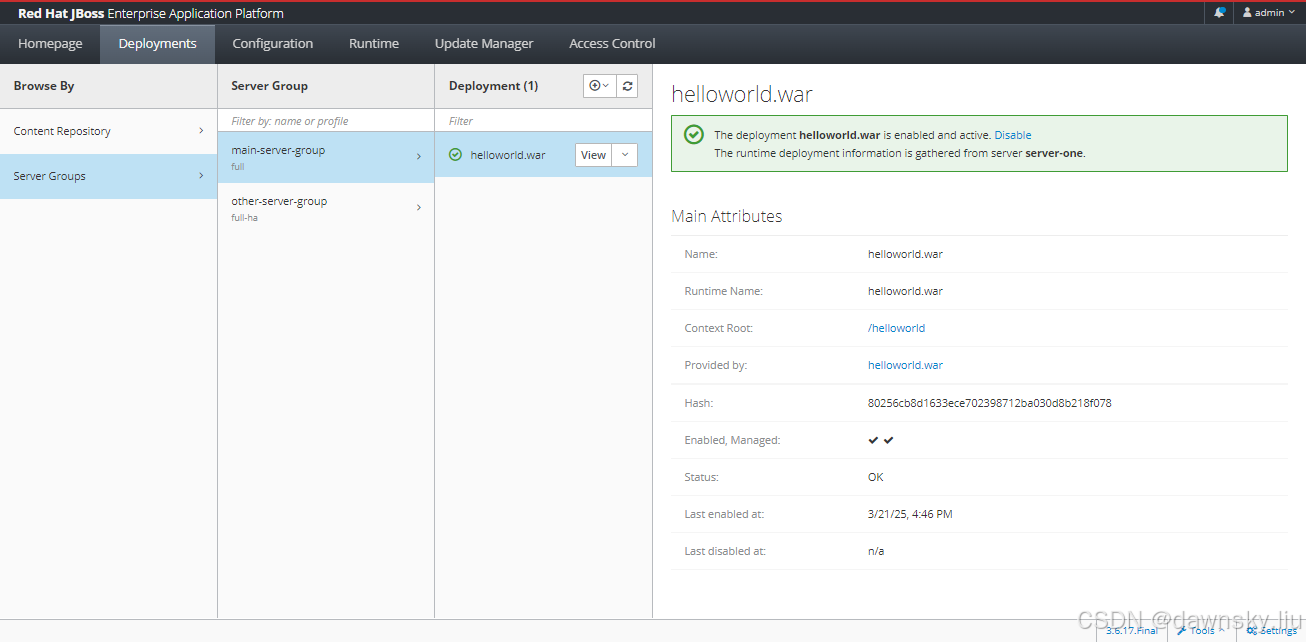The height and width of the screenshot is (642, 1306).
Task: Click the Status value OK
Action: 876,477
